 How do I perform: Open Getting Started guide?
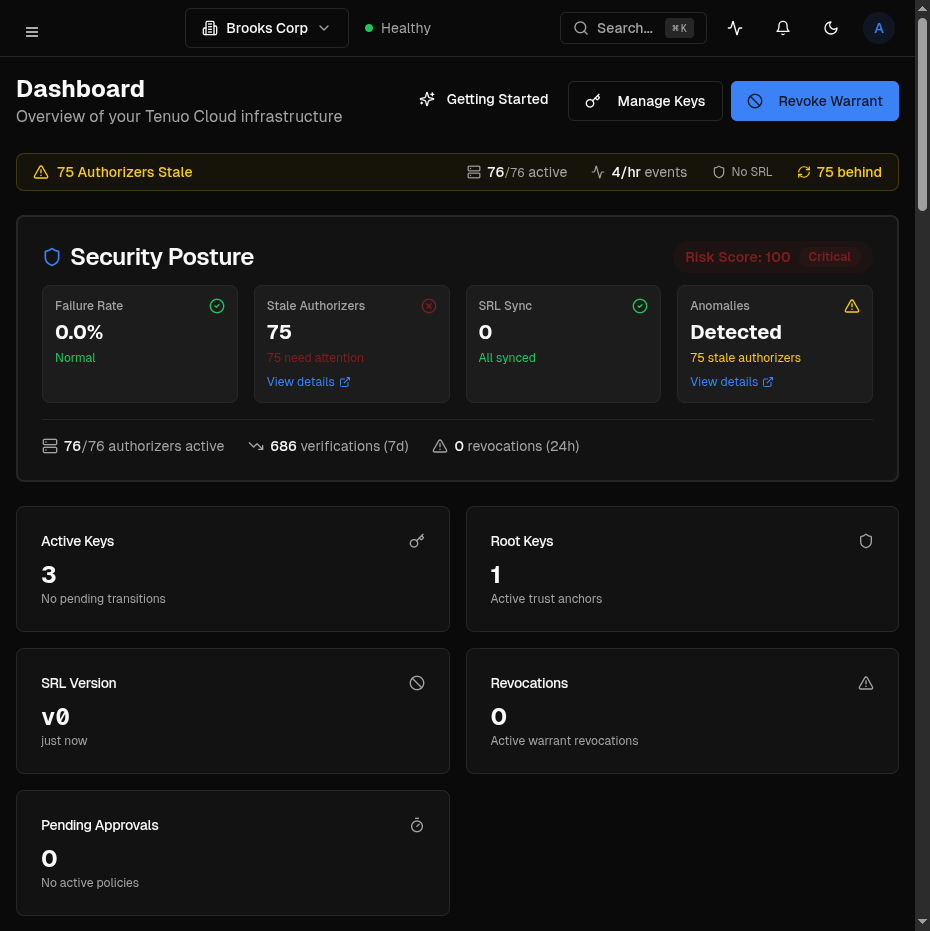coord(483,99)
